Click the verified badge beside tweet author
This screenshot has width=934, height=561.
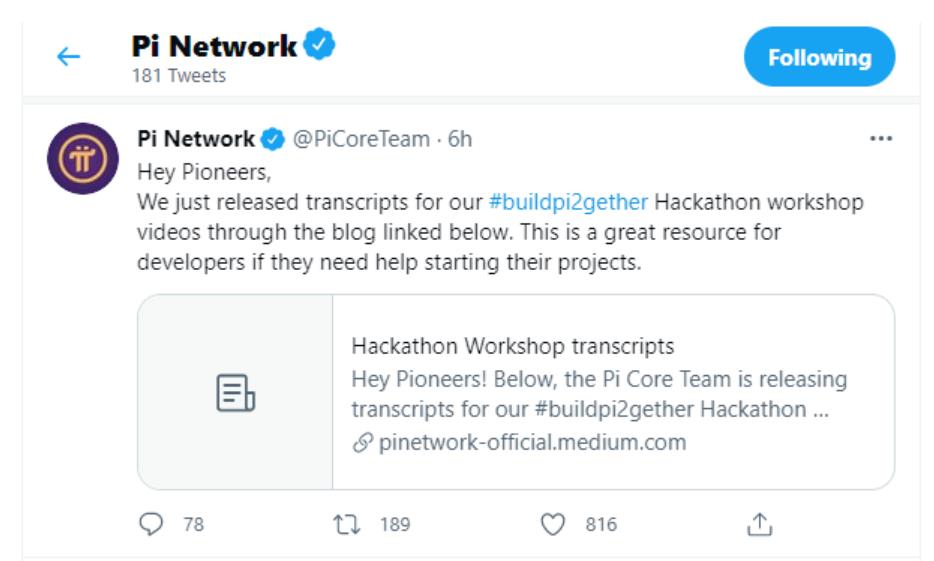(273, 139)
